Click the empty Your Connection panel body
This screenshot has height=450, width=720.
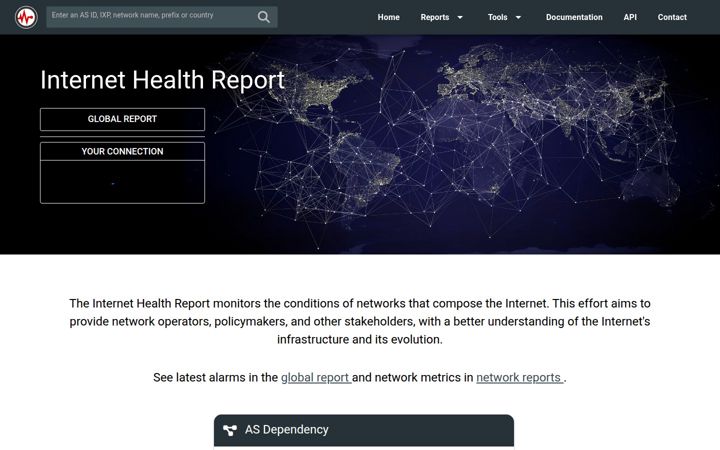pyautogui.click(x=122, y=182)
